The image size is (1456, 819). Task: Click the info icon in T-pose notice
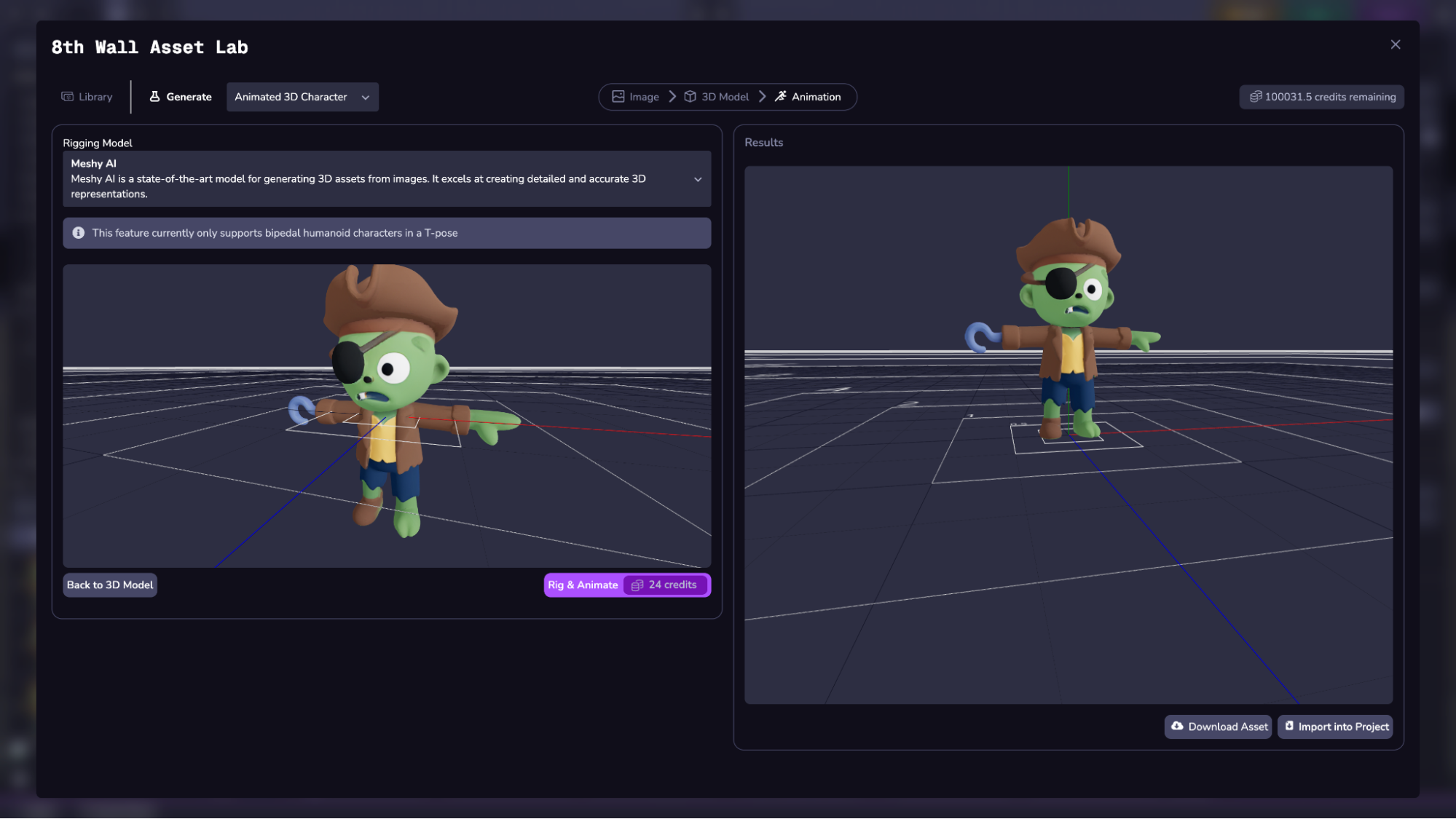point(79,233)
